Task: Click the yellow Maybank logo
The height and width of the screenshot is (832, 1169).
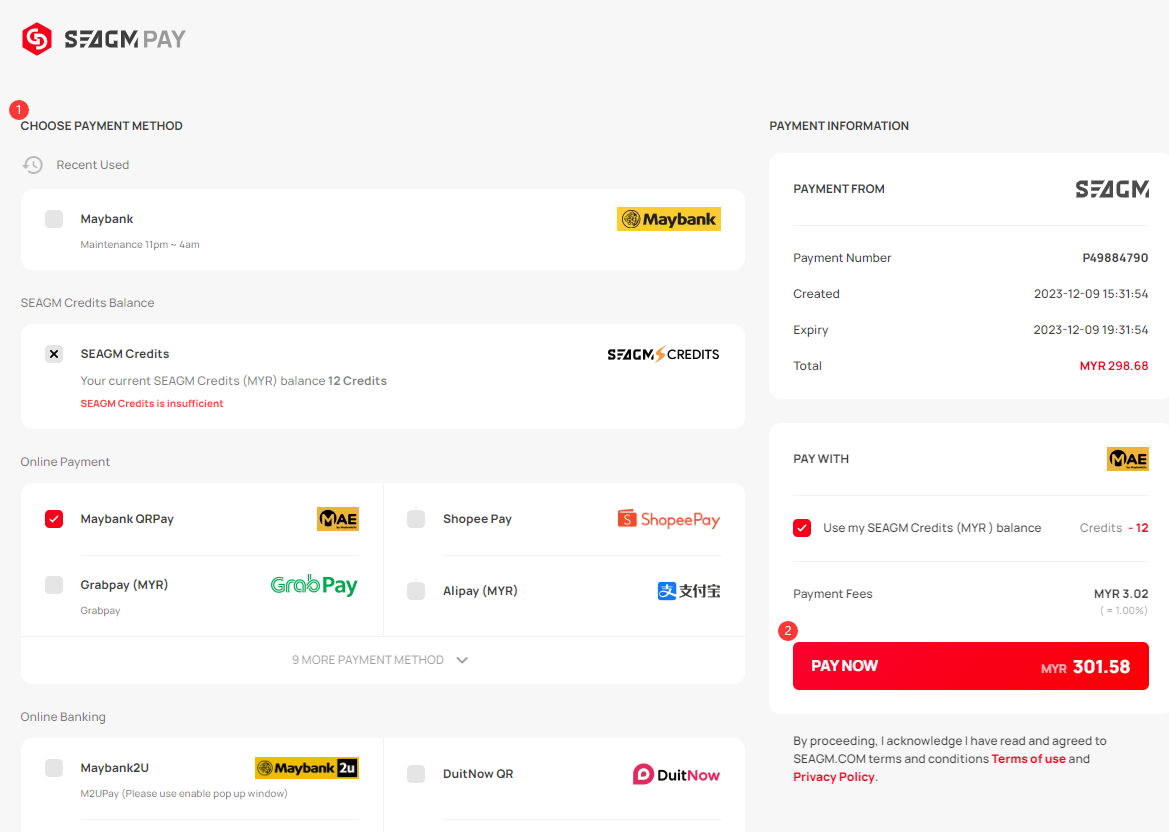Action: [x=669, y=219]
